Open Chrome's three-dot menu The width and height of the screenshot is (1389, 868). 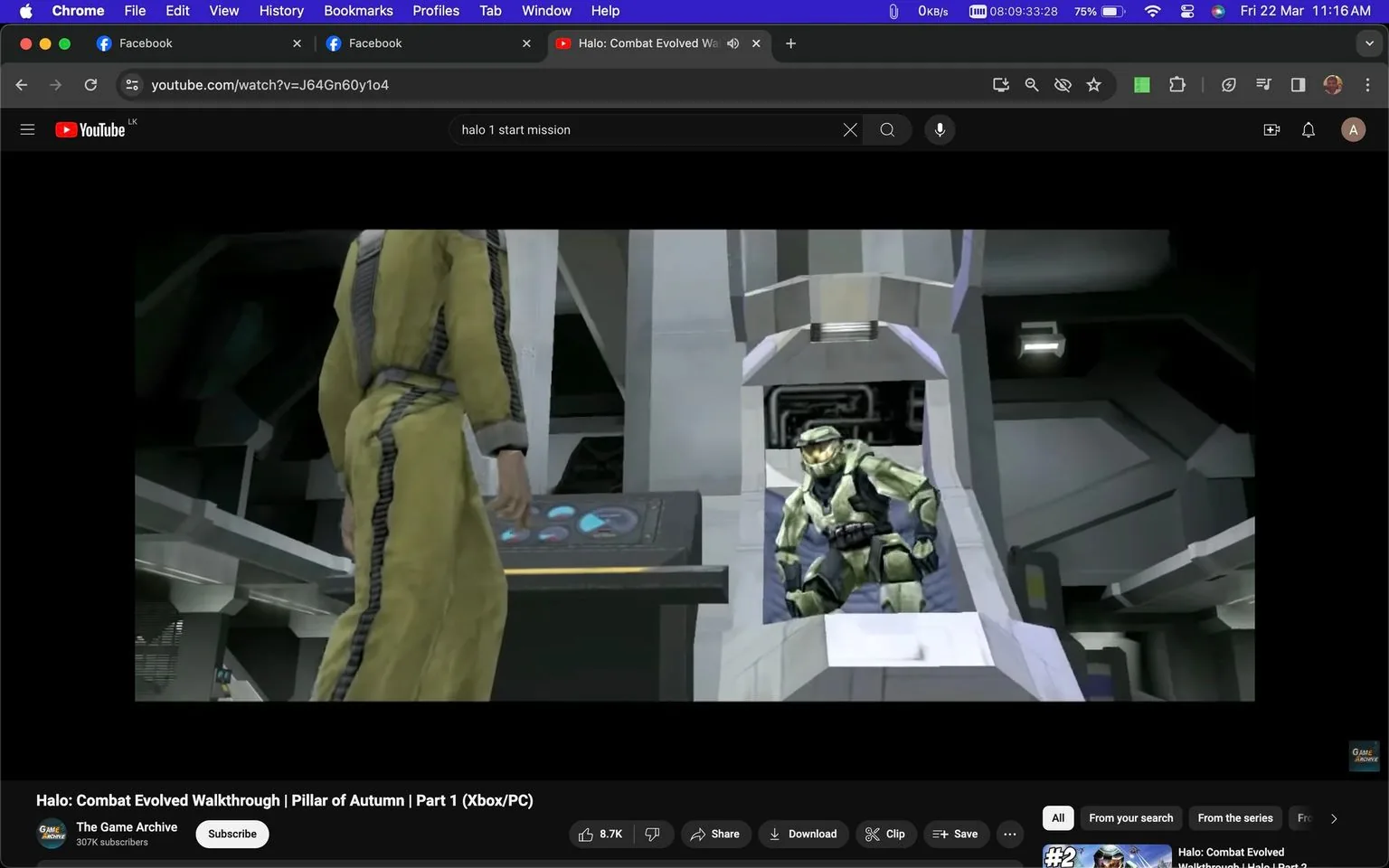tap(1368, 84)
